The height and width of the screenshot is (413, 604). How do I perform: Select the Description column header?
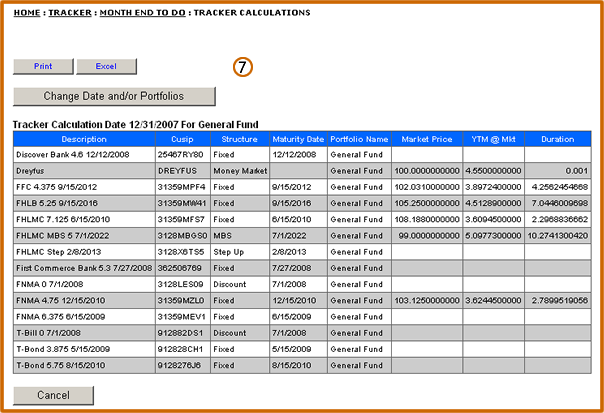tap(84, 139)
